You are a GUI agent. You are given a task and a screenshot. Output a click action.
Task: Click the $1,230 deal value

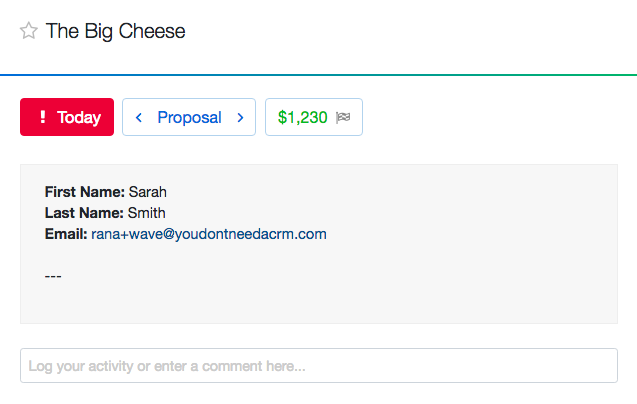[x=303, y=118]
